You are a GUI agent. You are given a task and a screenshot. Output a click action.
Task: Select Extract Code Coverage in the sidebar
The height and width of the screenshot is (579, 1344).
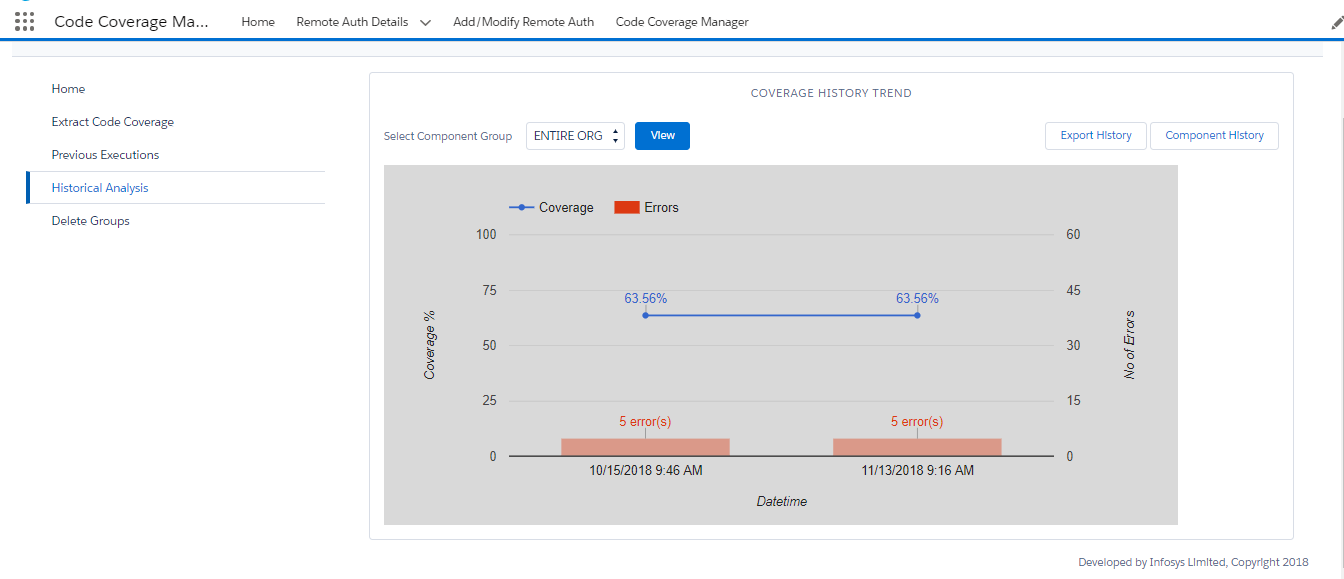coord(112,121)
